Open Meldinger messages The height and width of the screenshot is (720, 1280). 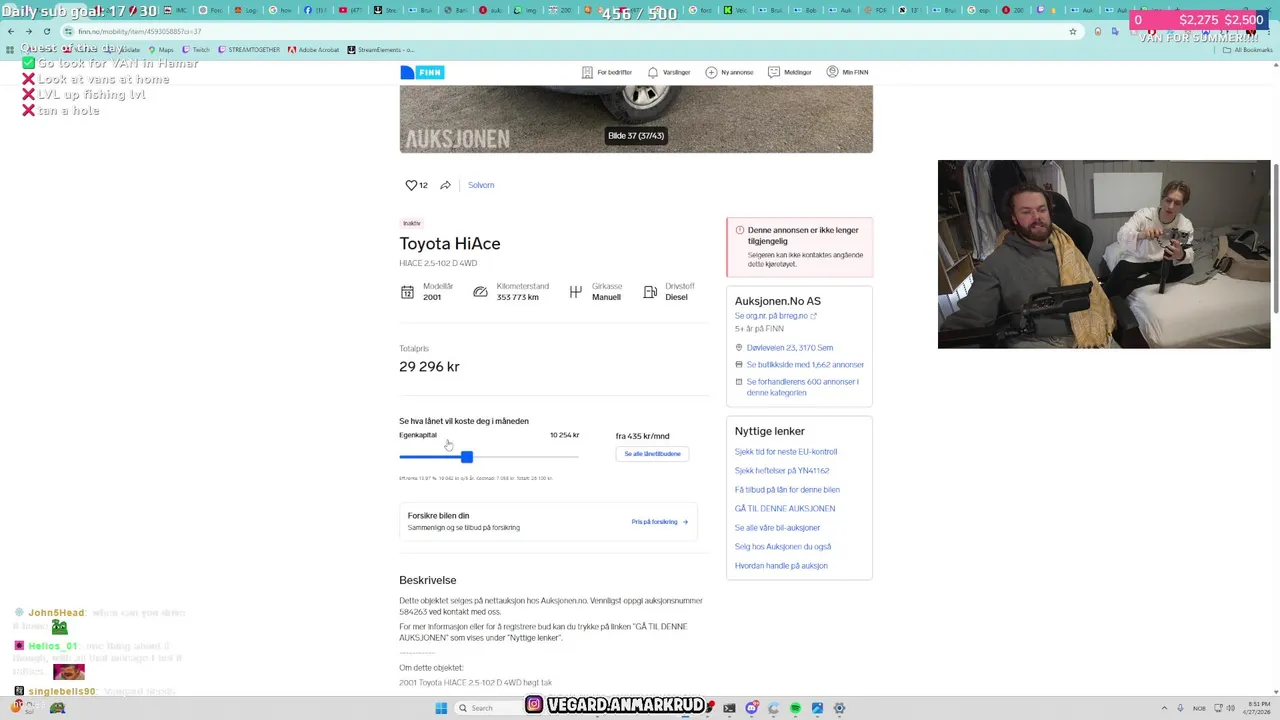coord(790,72)
